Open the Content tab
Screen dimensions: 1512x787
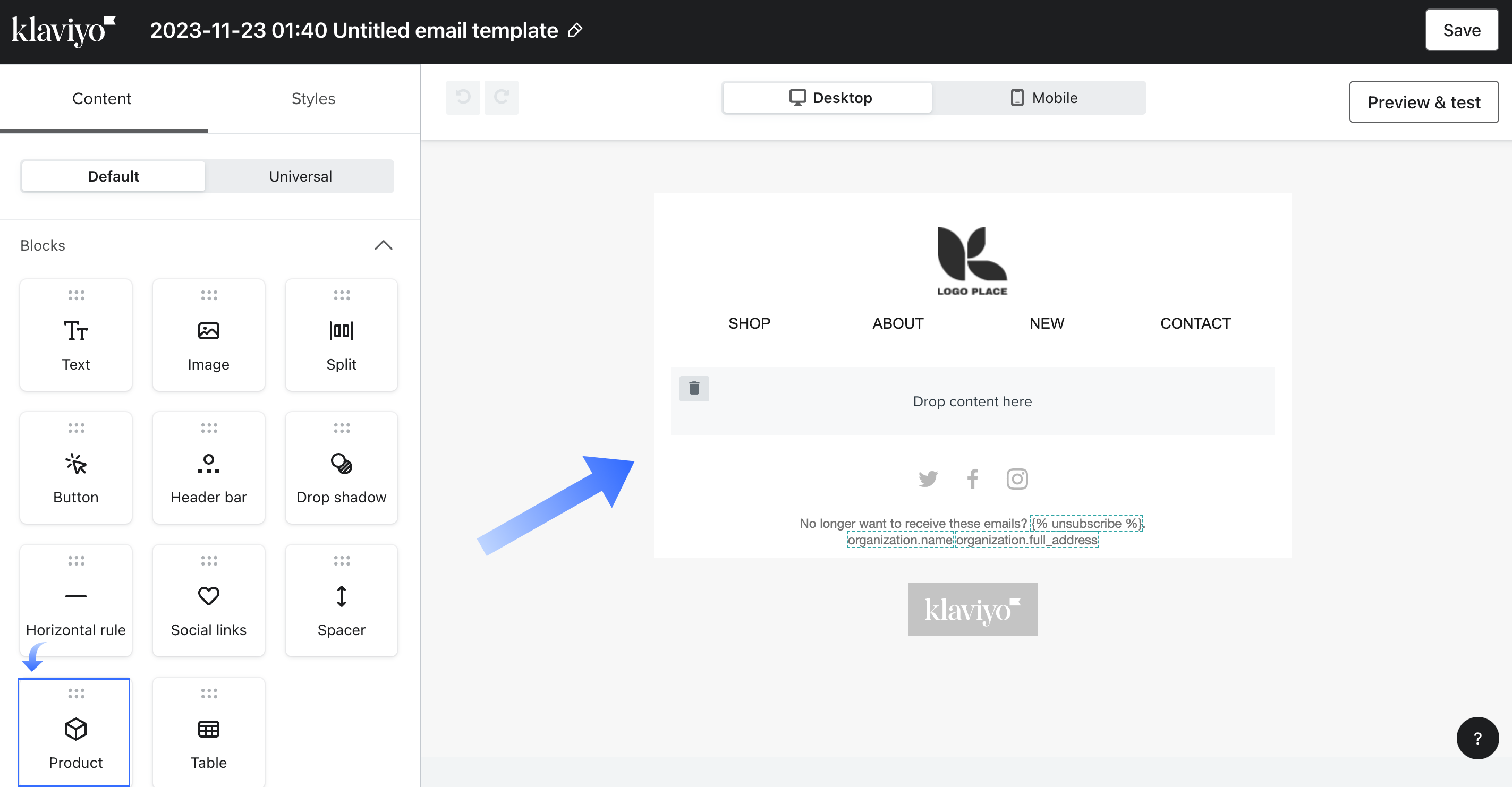click(101, 99)
